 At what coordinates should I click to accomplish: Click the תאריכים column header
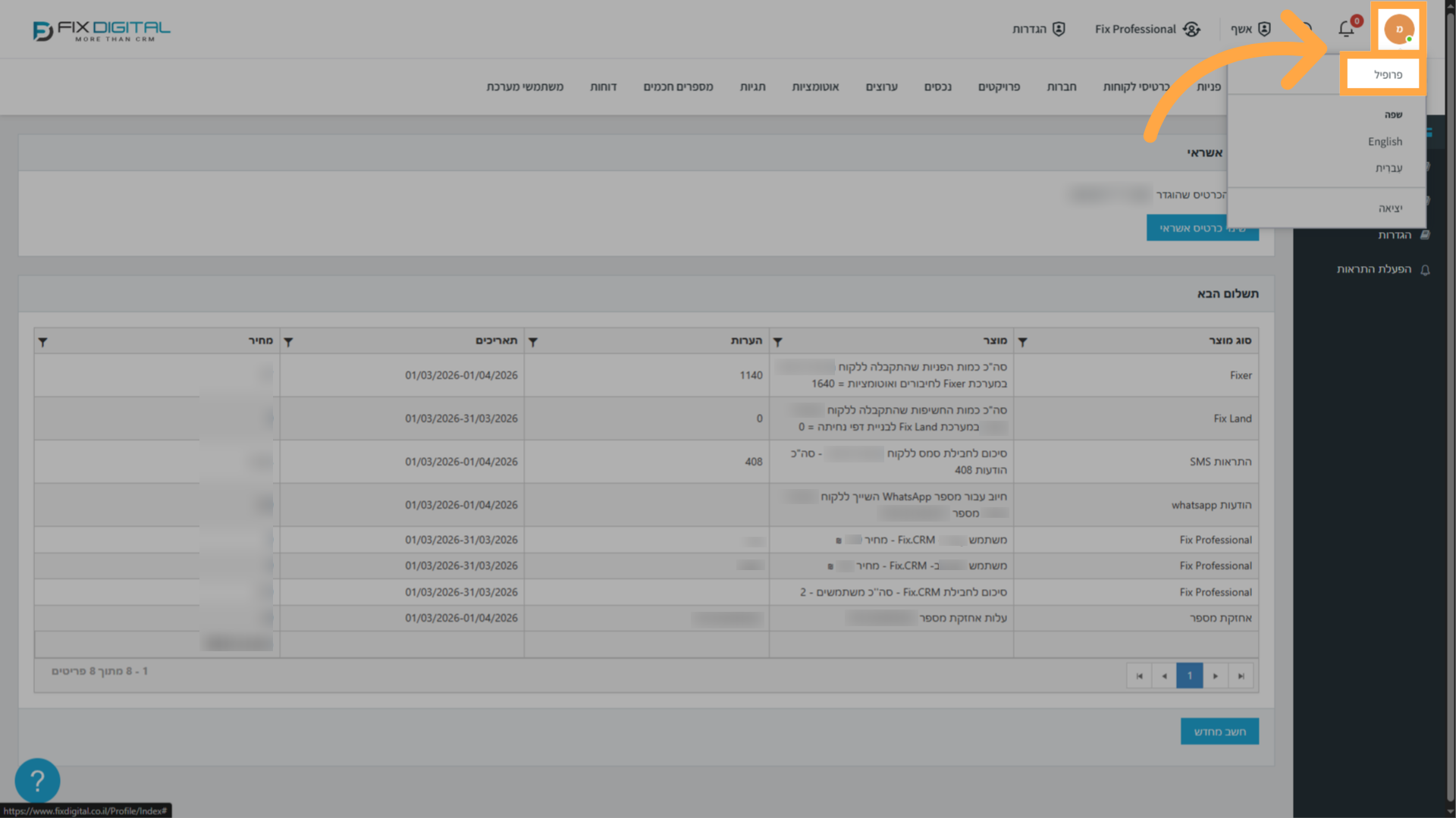(x=497, y=341)
